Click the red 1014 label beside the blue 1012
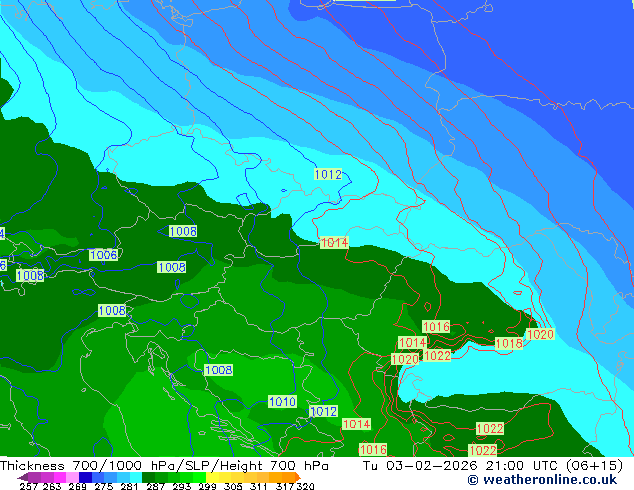This screenshot has width=634, height=490. [356, 424]
